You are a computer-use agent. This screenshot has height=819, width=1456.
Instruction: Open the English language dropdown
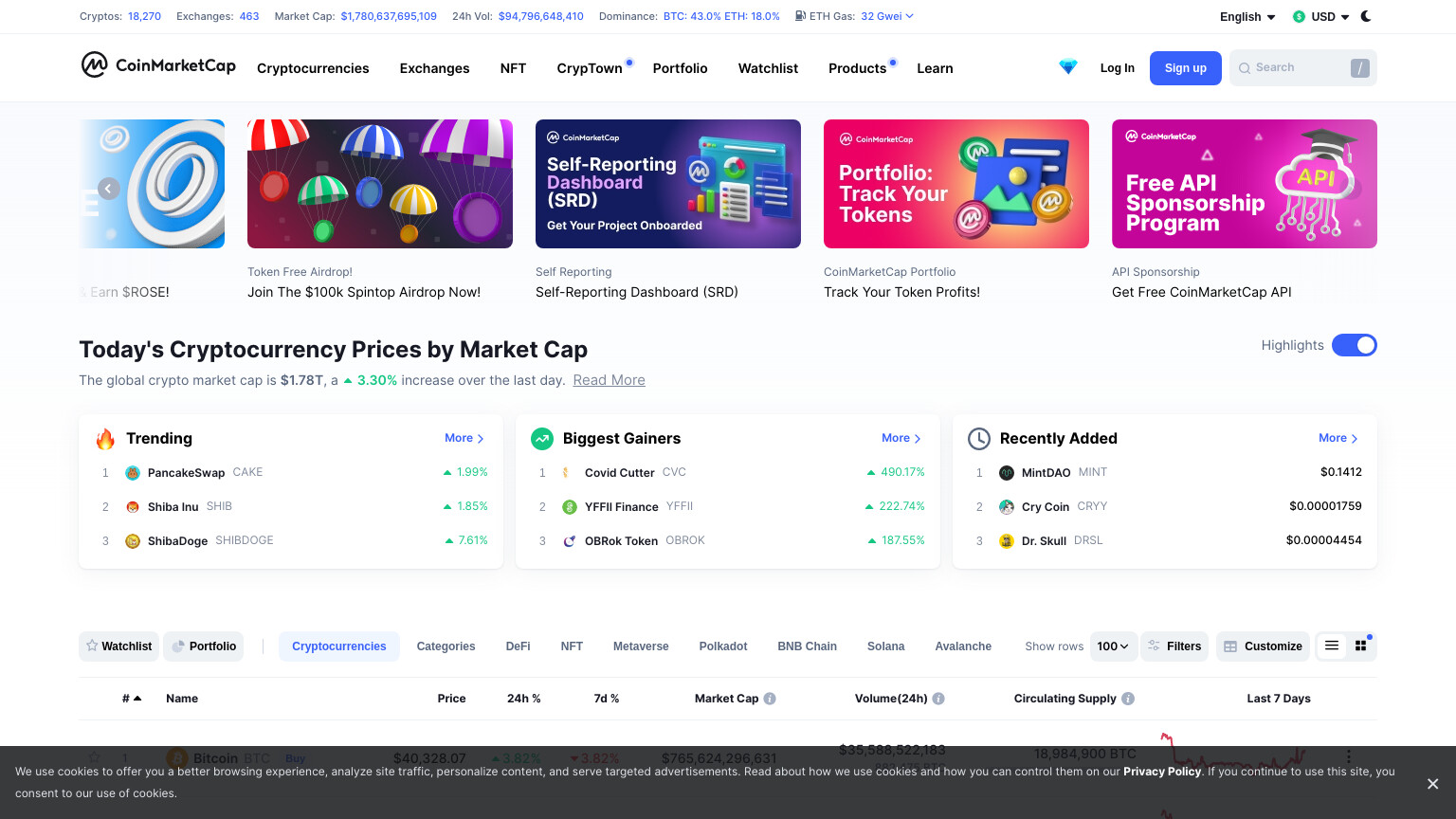tap(1247, 17)
